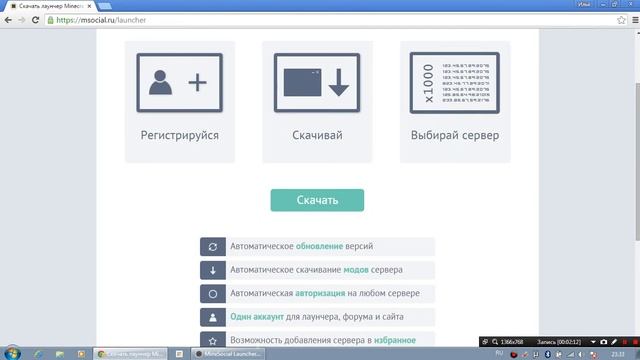The width and height of the screenshot is (640, 360).
Task: Select the Скачать лаунчер Minecraft browser tab
Action: tap(51, 6)
